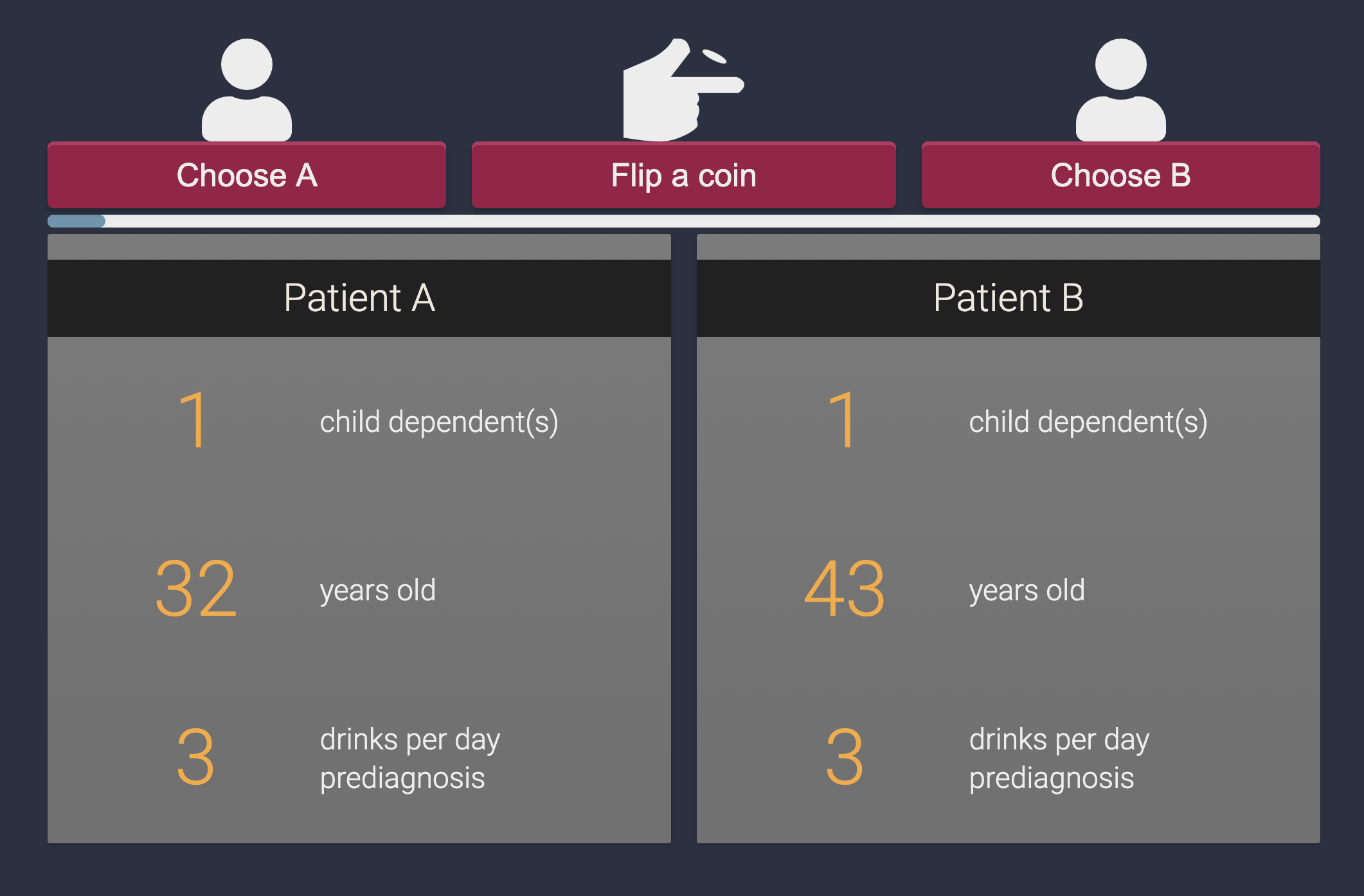
Task: Click Patient B's years old label
Action: (x=1027, y=590)
